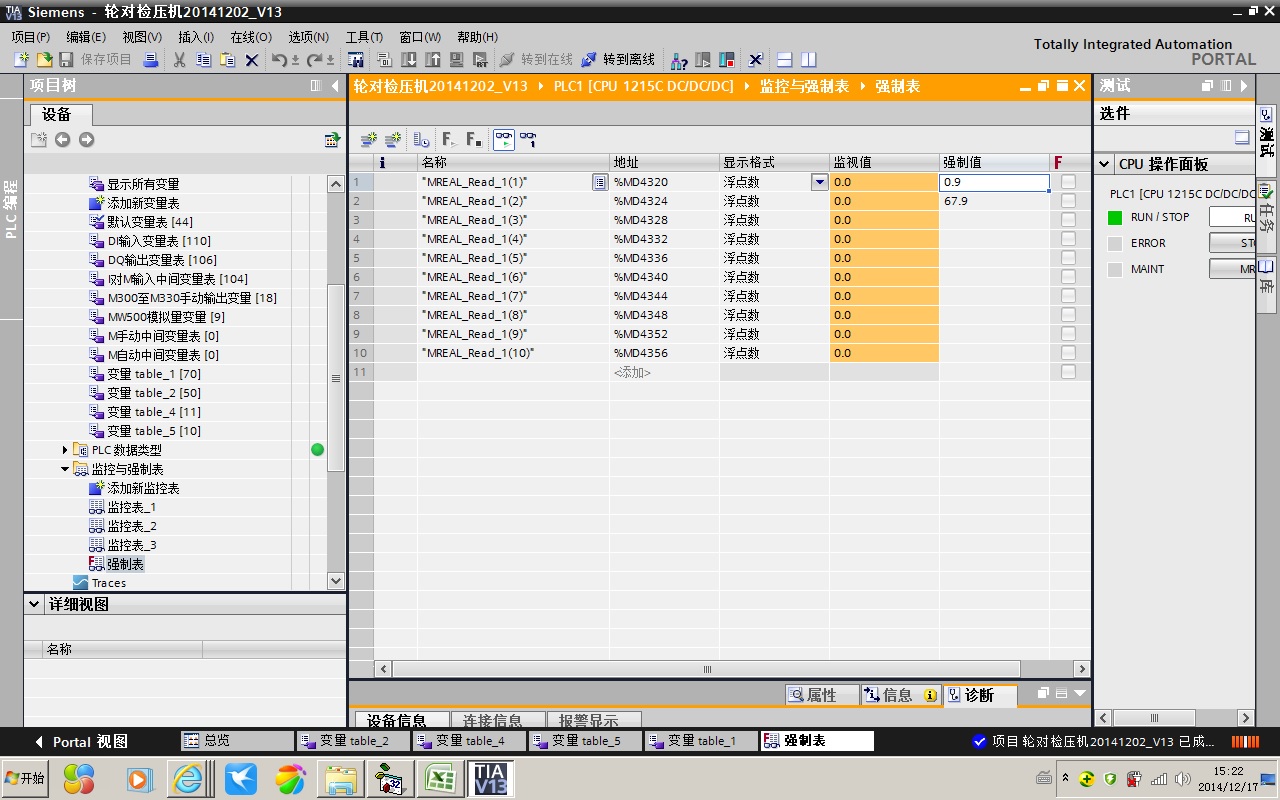Screen dimensions: 1280x800
Task: Add a row in the force table
Action: (393, 140)
